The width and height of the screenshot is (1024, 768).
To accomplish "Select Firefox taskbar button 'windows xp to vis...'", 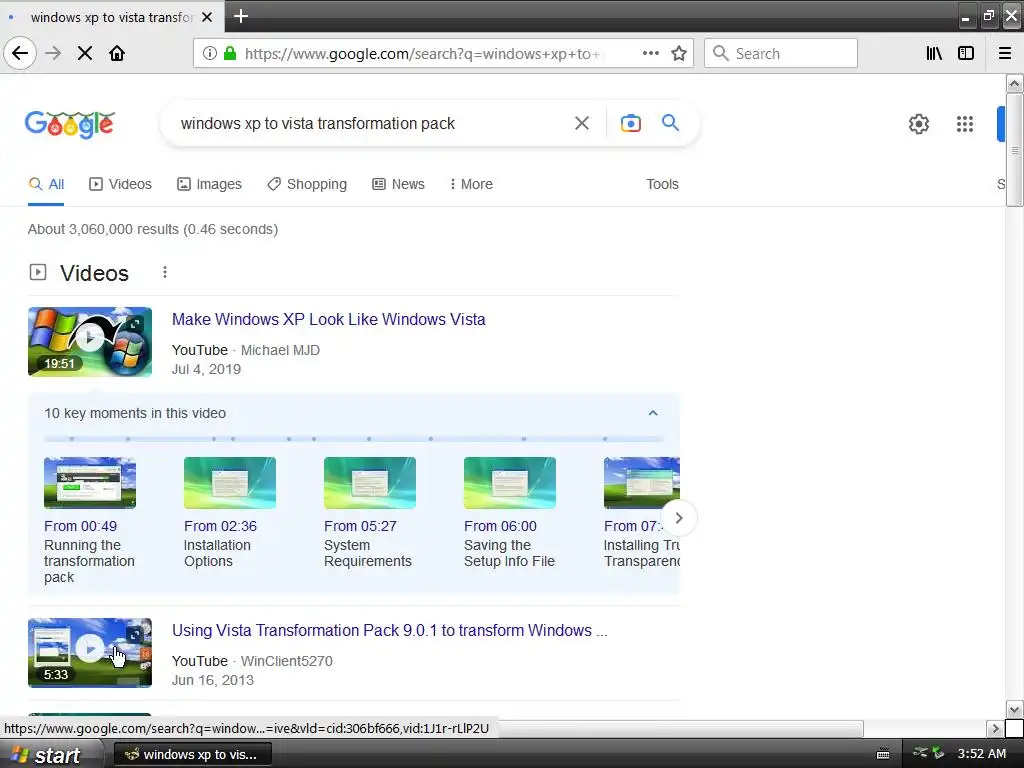I will click(x=193, y=754).
